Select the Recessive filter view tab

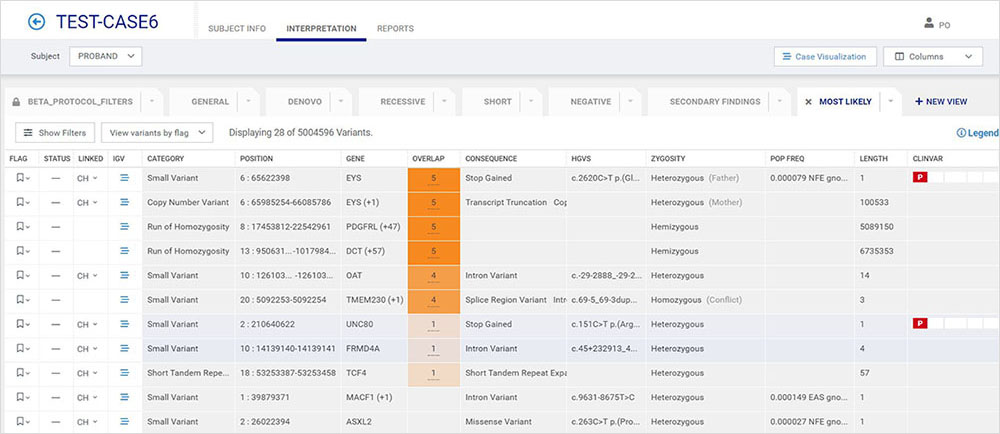(x=401, y=101)
